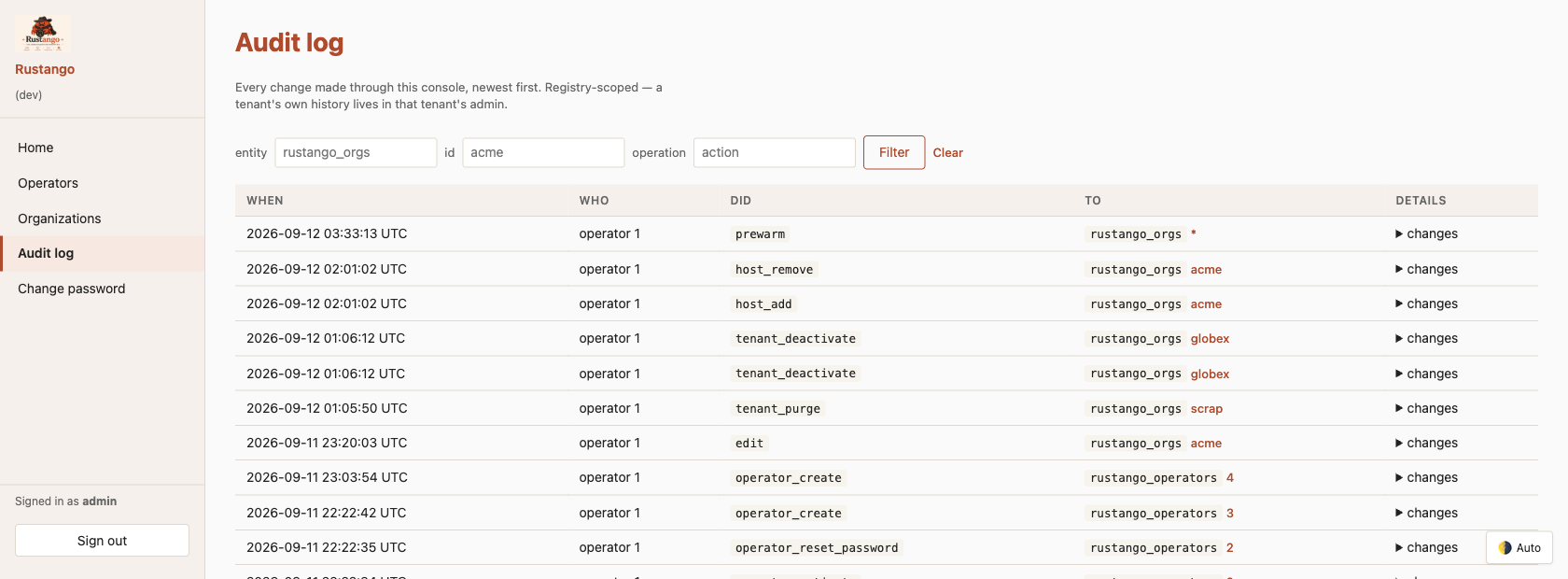Viewport: 1568px width, 579px height.
Task: Expand changes for edit row
Action: 1426,443
